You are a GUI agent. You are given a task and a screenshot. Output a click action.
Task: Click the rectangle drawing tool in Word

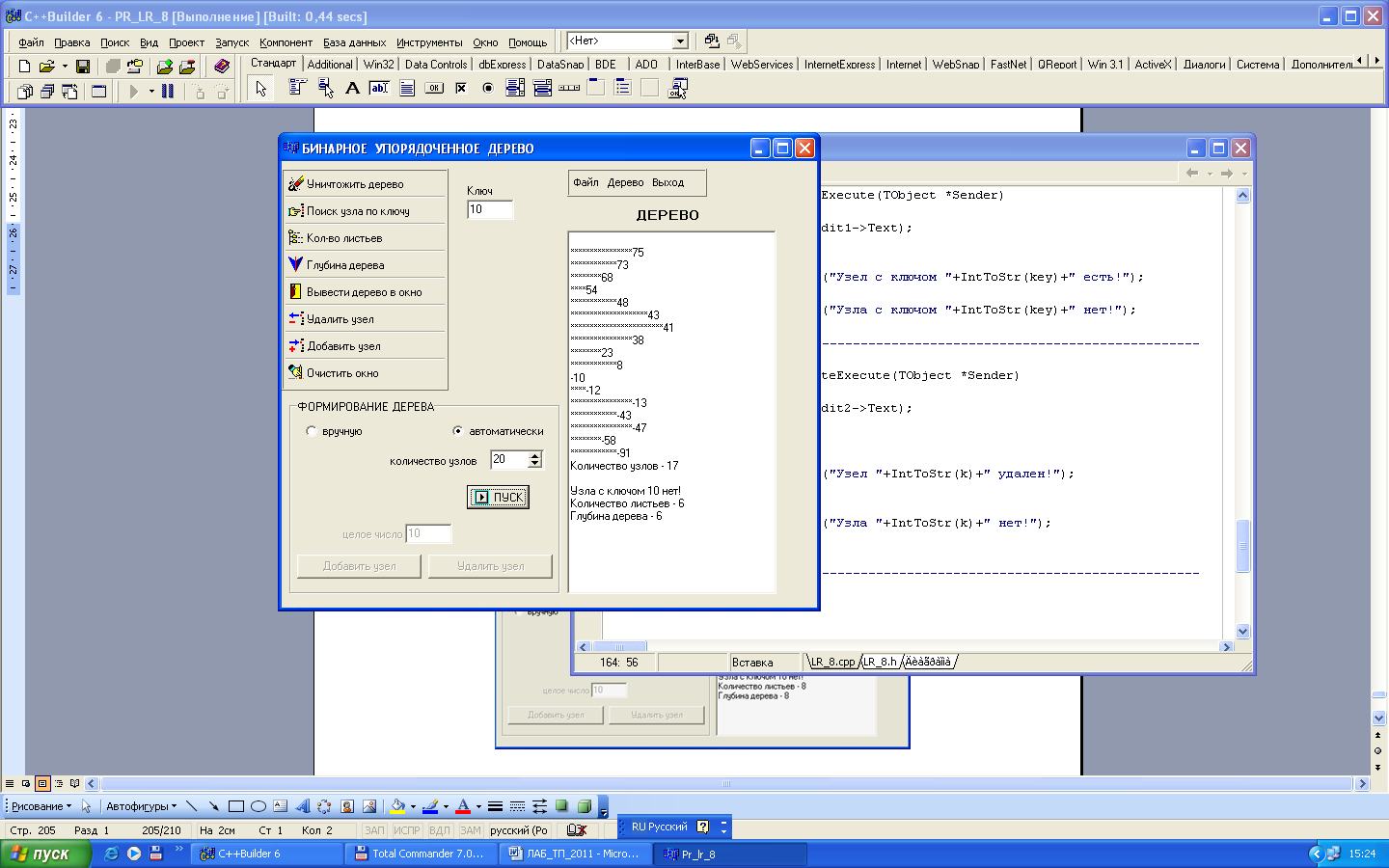(235, 806)
